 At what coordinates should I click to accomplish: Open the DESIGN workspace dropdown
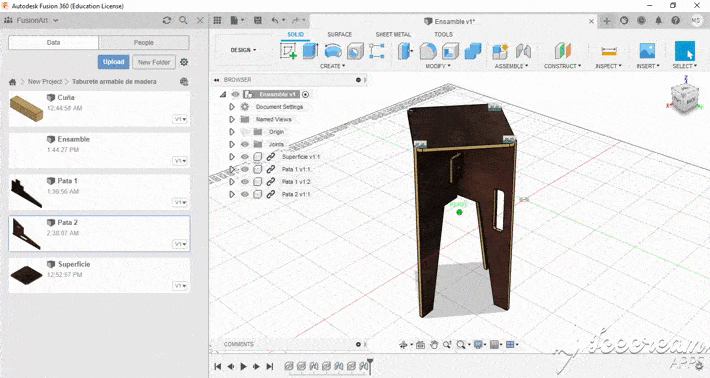click(x=244, y=50)
